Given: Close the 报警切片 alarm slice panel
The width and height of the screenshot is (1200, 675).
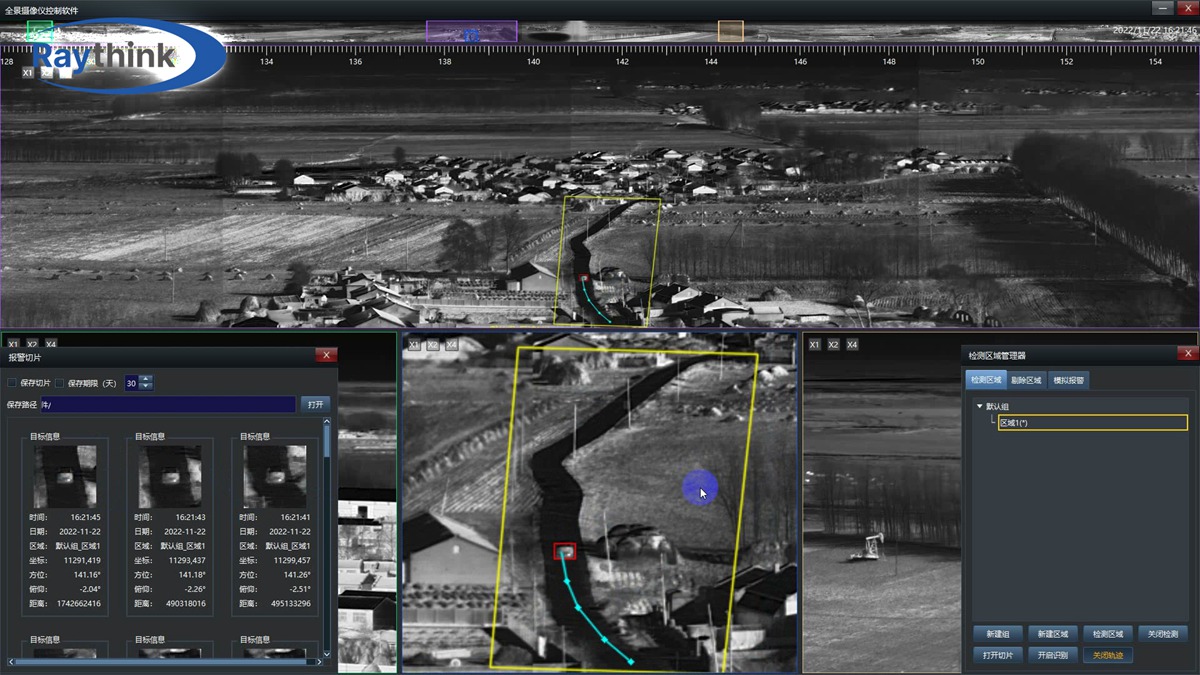Looking at the screenshot, I should tap(325, 355).
